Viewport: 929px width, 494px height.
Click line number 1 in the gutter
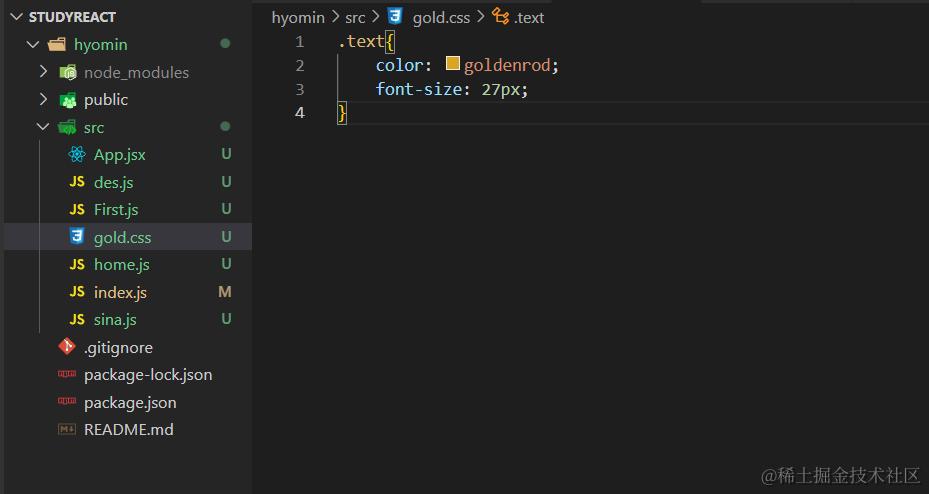tap(300, 41)
